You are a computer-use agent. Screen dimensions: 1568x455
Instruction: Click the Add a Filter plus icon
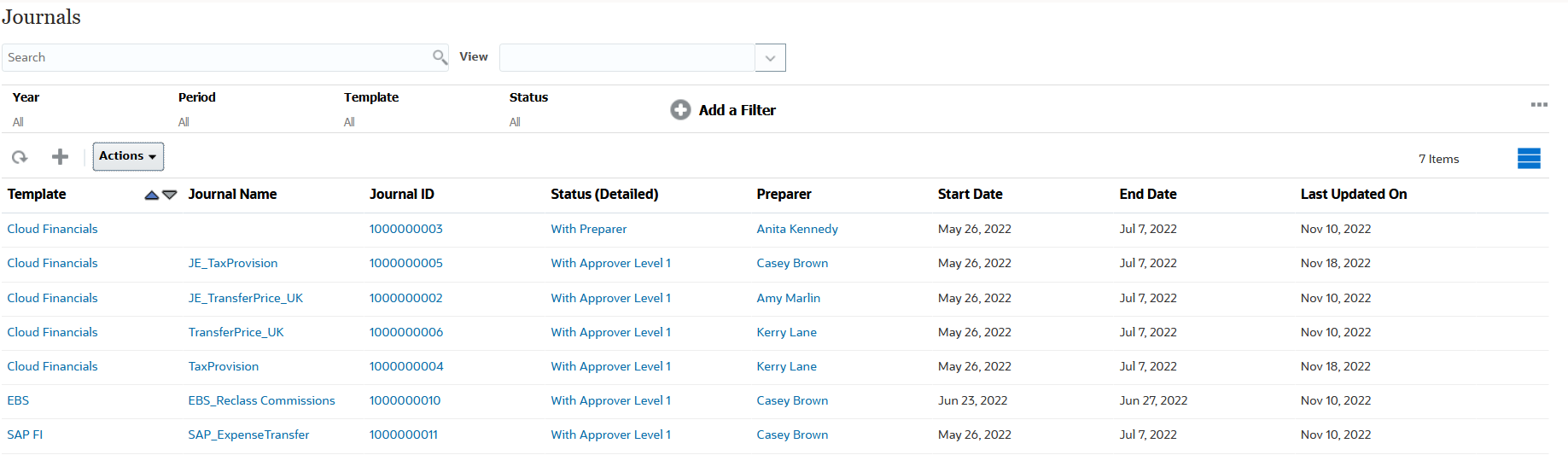click(680, 110)
